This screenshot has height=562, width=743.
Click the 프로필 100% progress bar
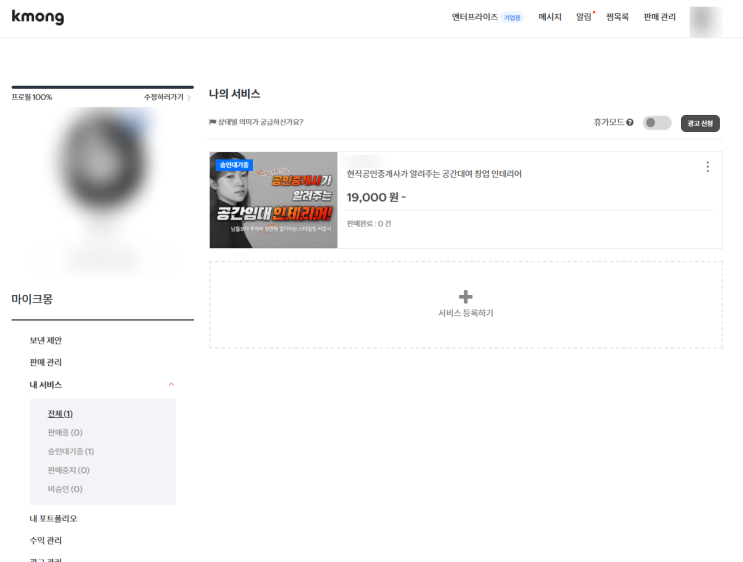tap(102, 87)
